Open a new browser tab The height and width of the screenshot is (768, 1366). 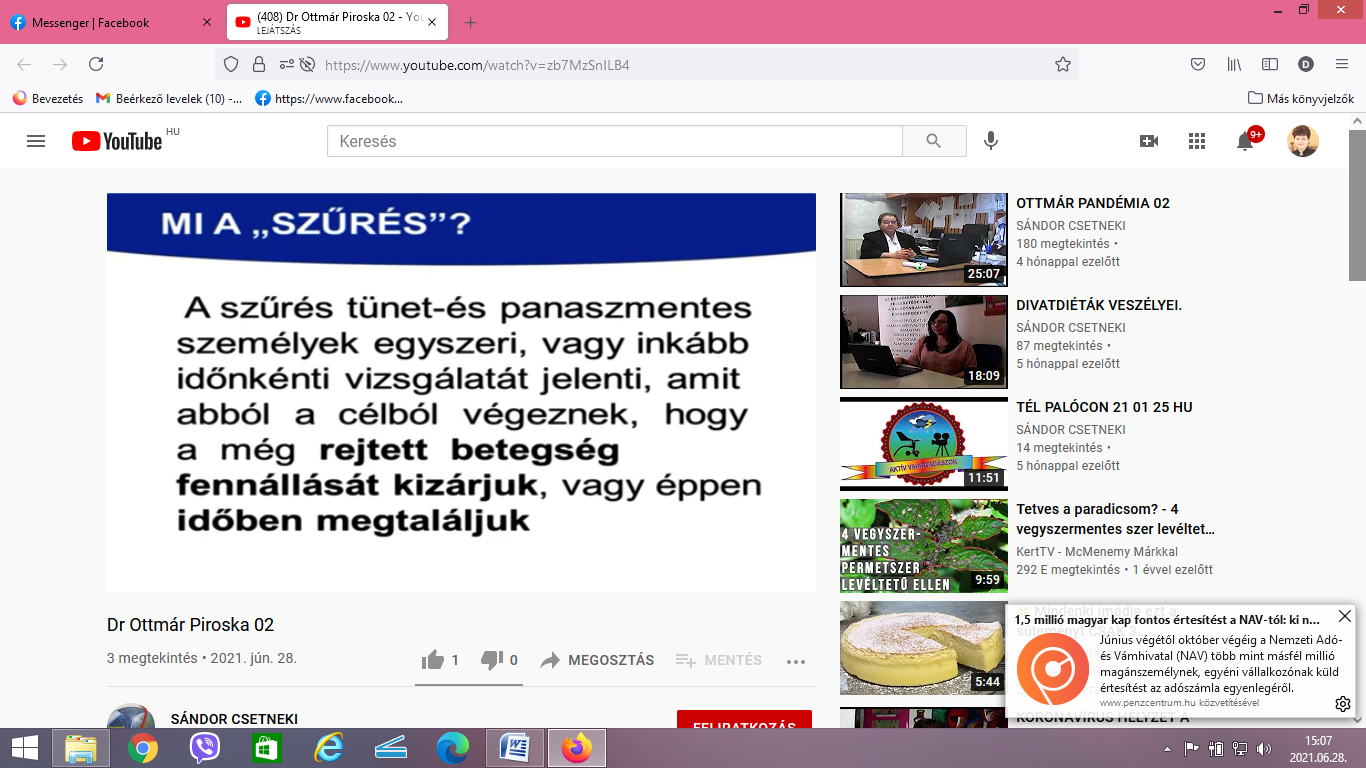click(471, 22)
